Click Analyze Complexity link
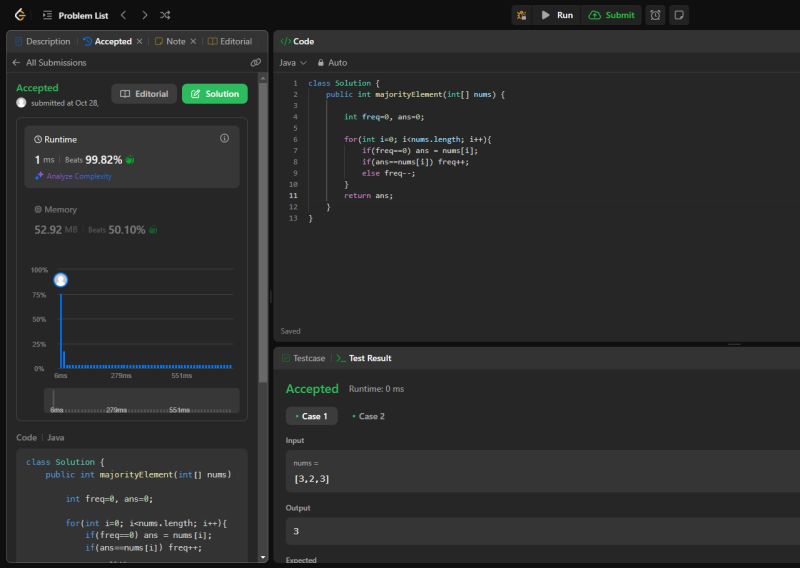Viewport: 800px width, 568px height. pos(73,176)
